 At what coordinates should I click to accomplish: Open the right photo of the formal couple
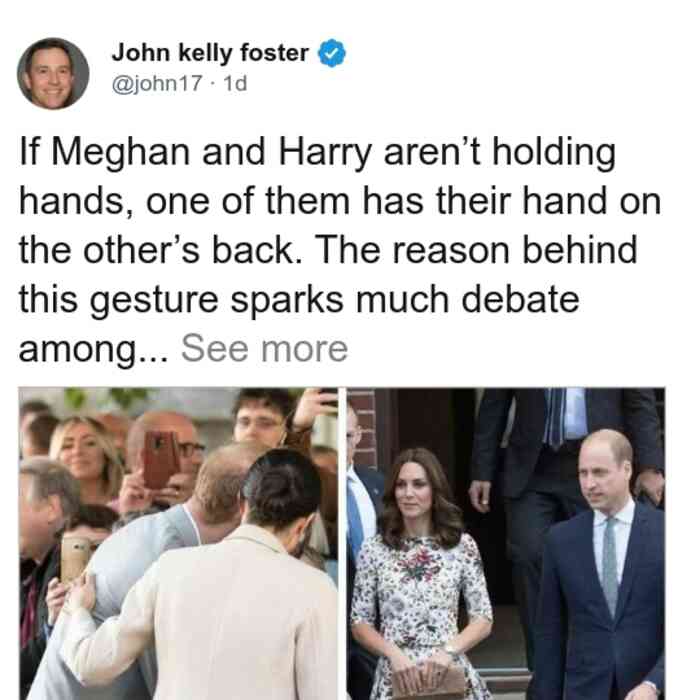506,544
